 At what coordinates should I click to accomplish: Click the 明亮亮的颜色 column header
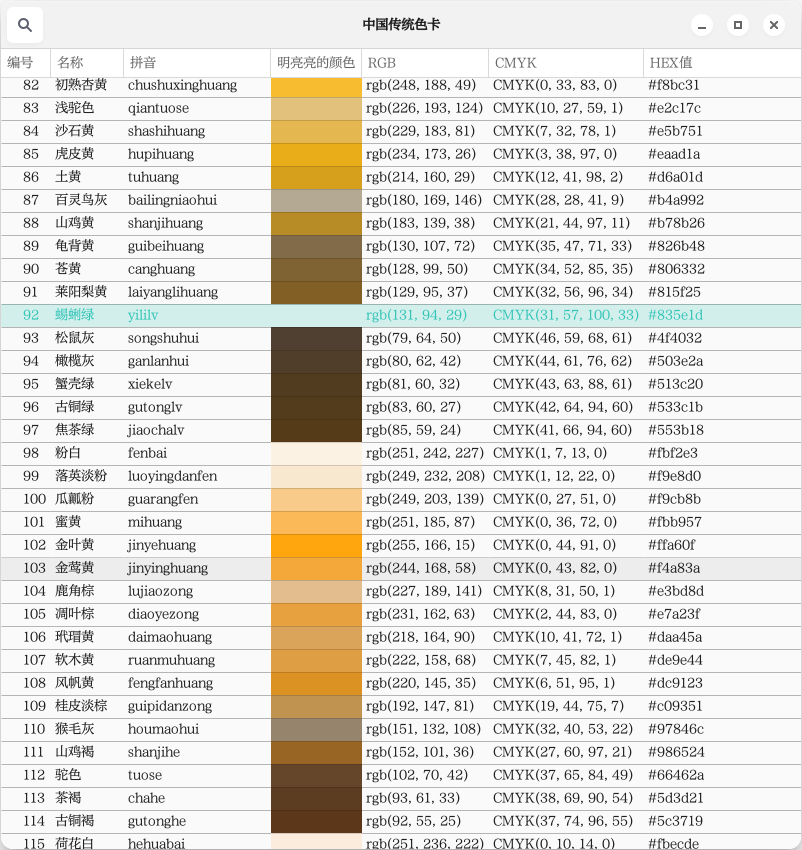(316, 63)
